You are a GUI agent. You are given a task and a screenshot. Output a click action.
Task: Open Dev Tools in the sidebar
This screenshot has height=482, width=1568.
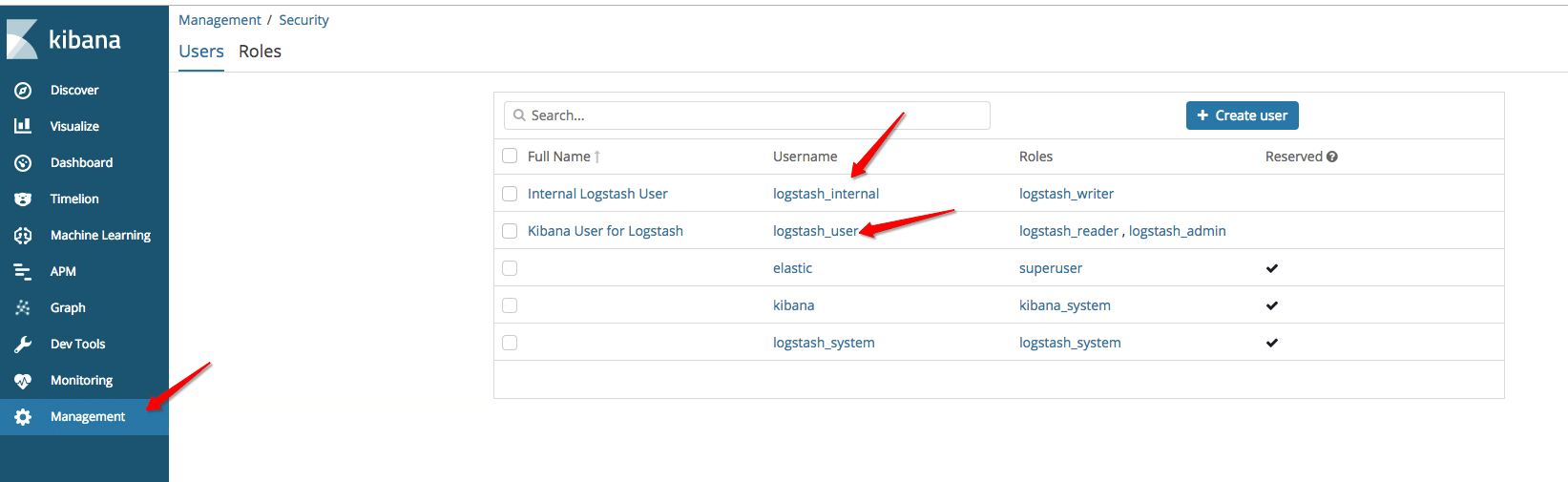tap(84, 344)
